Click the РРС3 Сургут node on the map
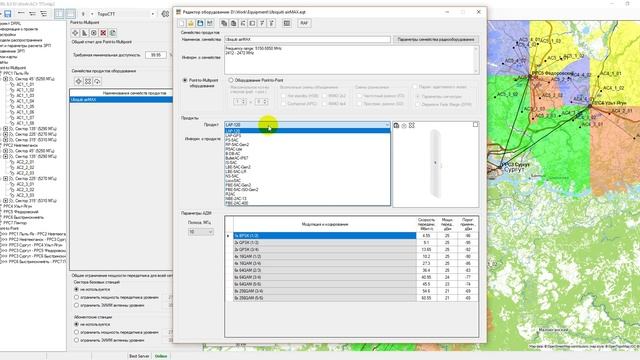This screenshot has height=360, width=640. click(x=501, y=167)
